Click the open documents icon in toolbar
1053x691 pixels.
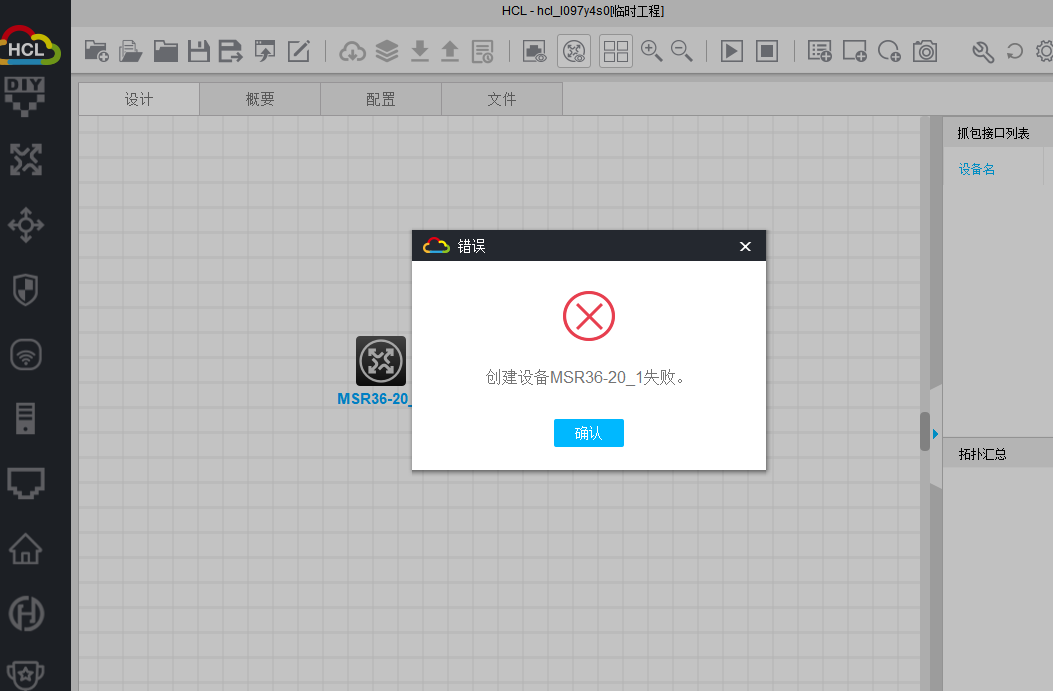point(130,51)
